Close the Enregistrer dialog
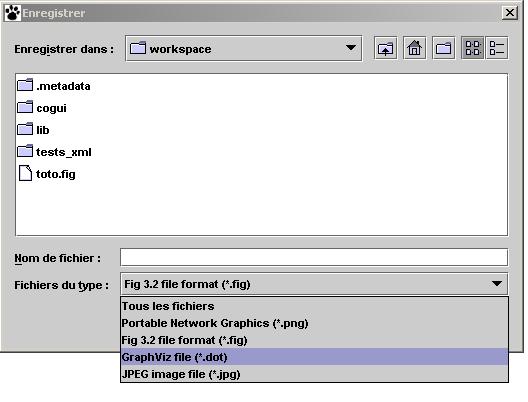Viewport: 528px width, 402px height. point(510,13)
